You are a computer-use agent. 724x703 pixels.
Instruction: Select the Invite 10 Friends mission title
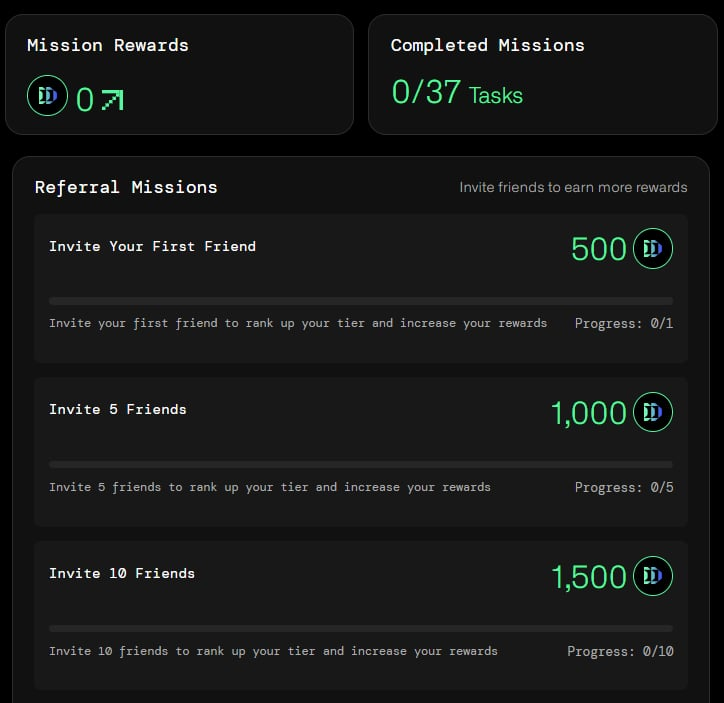(122, 573)
